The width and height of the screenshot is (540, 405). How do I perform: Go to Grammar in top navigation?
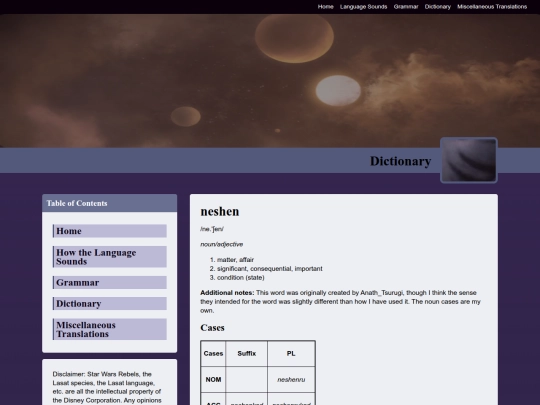coord(406,7)
